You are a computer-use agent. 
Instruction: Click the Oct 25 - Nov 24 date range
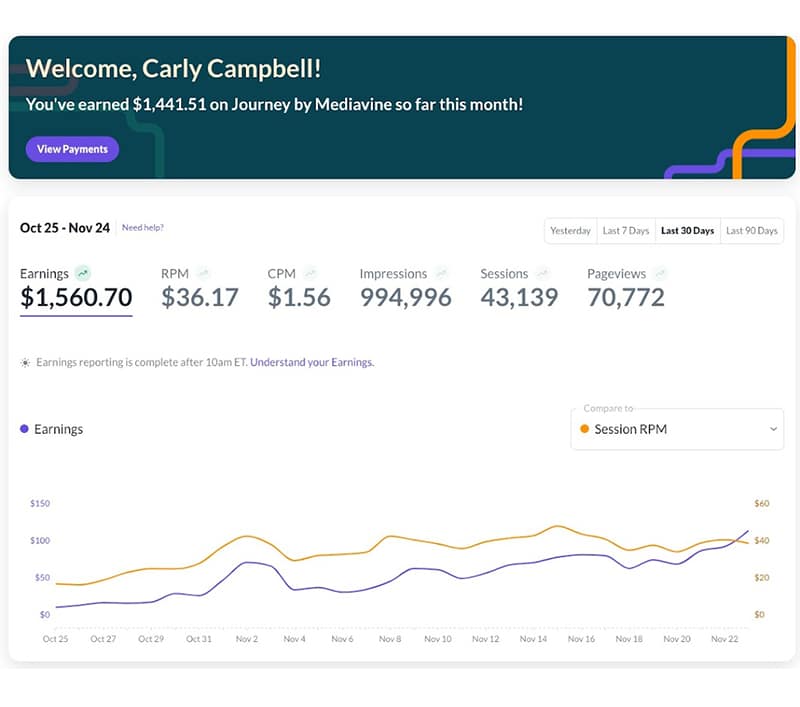65,228
